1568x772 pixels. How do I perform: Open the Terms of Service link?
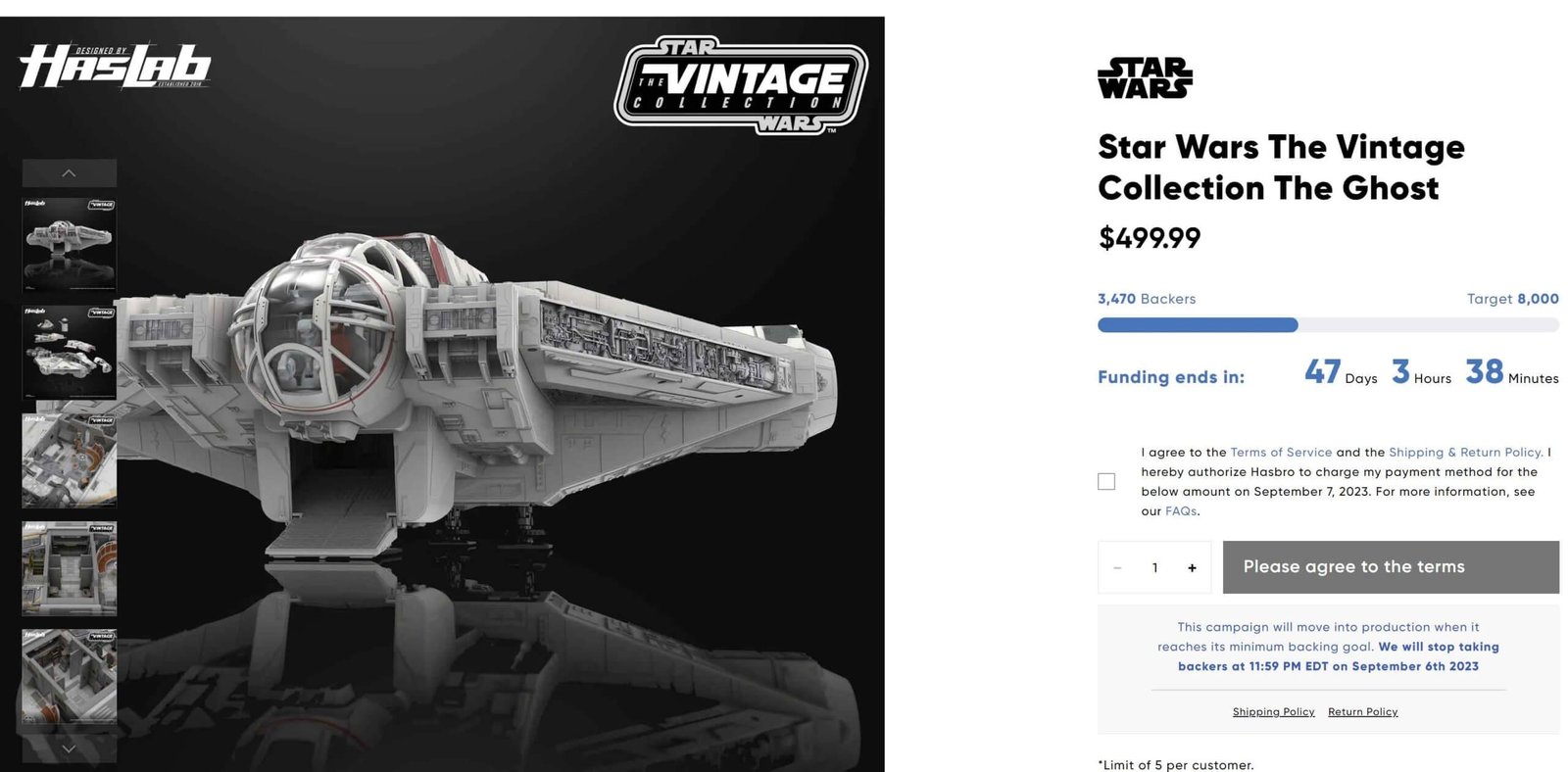(x=1280, y=452)
